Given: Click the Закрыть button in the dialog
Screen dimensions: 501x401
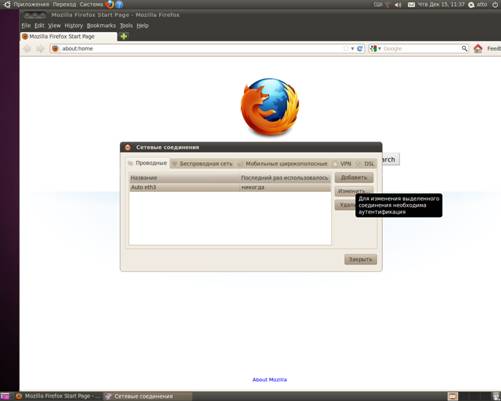Looking at the screenshot, I should (360, 259).
